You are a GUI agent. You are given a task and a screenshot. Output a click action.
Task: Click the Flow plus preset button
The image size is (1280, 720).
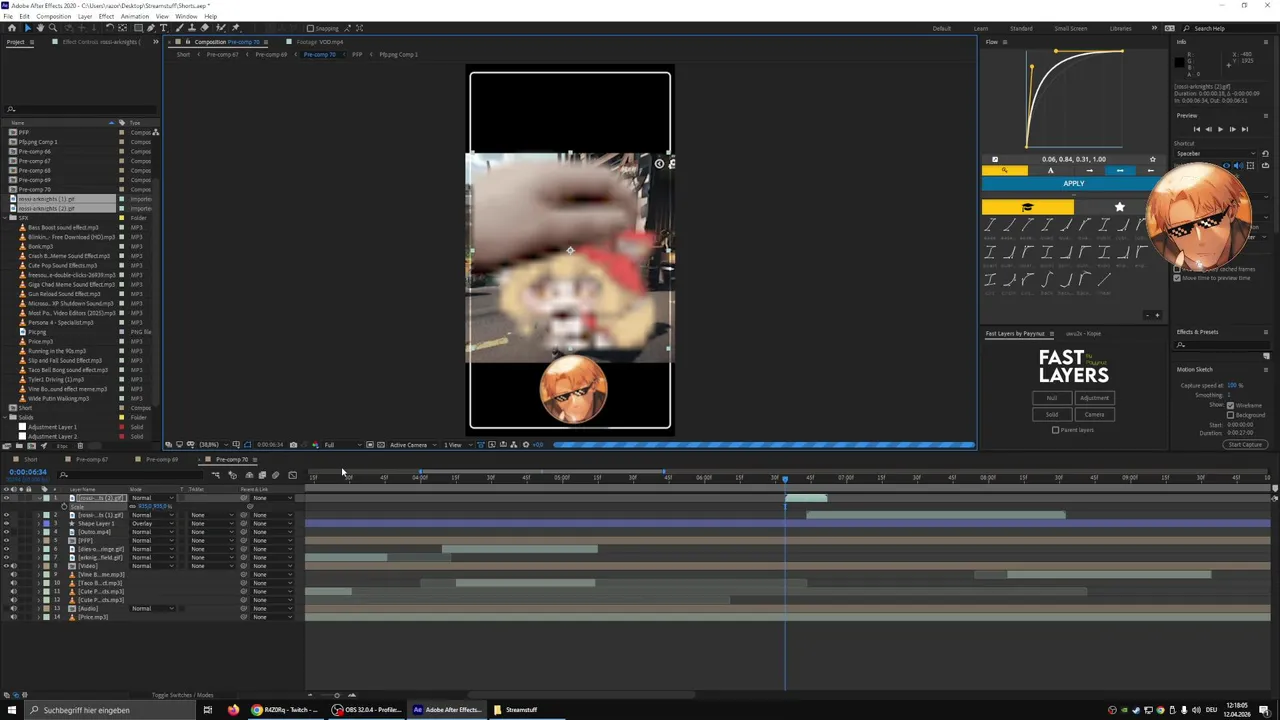coord(1157,315)
